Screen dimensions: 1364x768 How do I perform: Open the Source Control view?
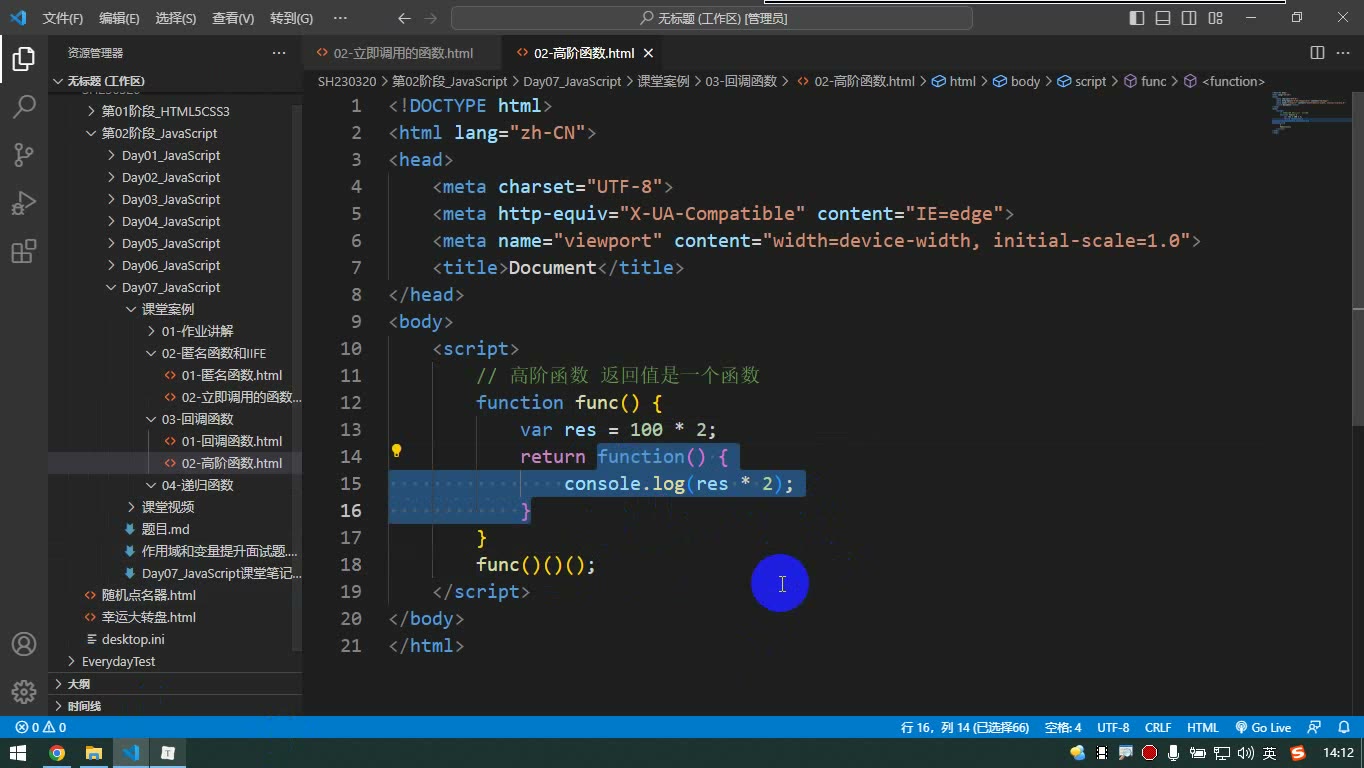(24, 154)
